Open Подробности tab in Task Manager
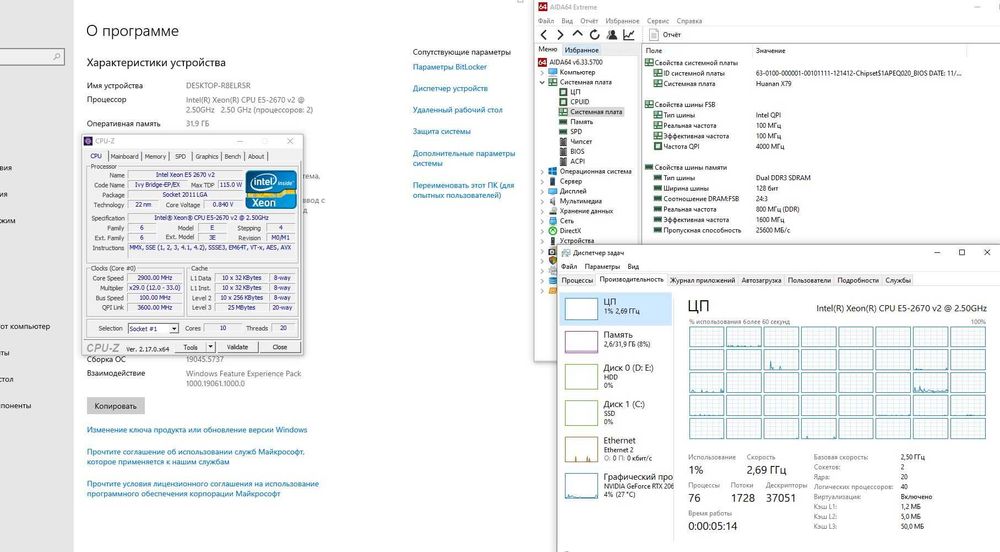The width and height of the screenshot is (1000, 552). [858, 280]
